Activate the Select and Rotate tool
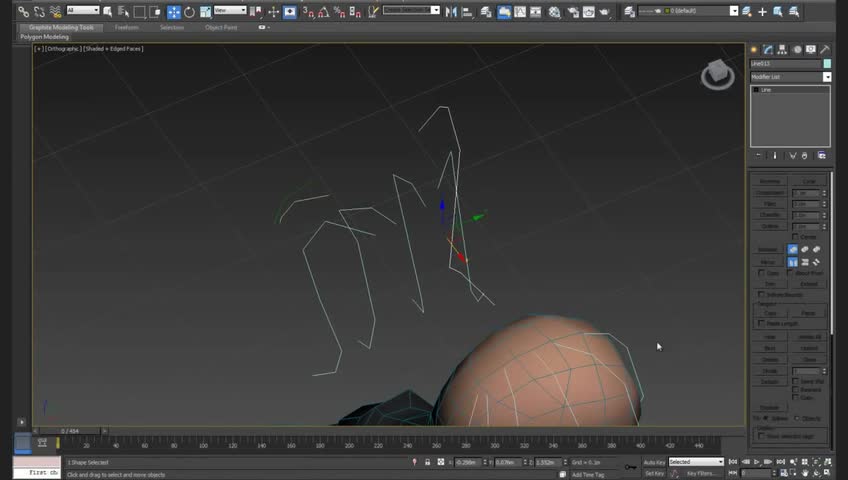Image resolution: width=848 pixels, height=480 pixels. tap(189, 12)
